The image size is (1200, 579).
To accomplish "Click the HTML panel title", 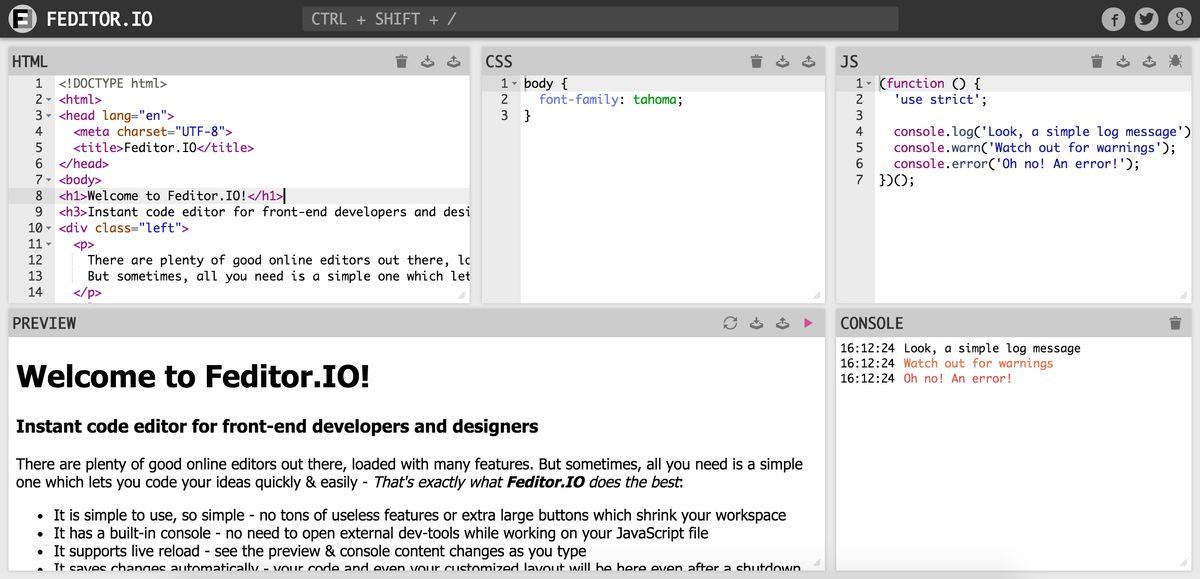I will (30, 62).
